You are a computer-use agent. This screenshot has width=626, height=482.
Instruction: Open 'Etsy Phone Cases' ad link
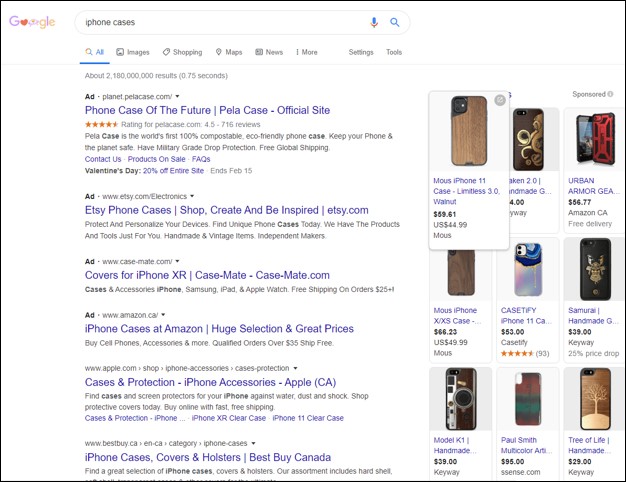226,210
